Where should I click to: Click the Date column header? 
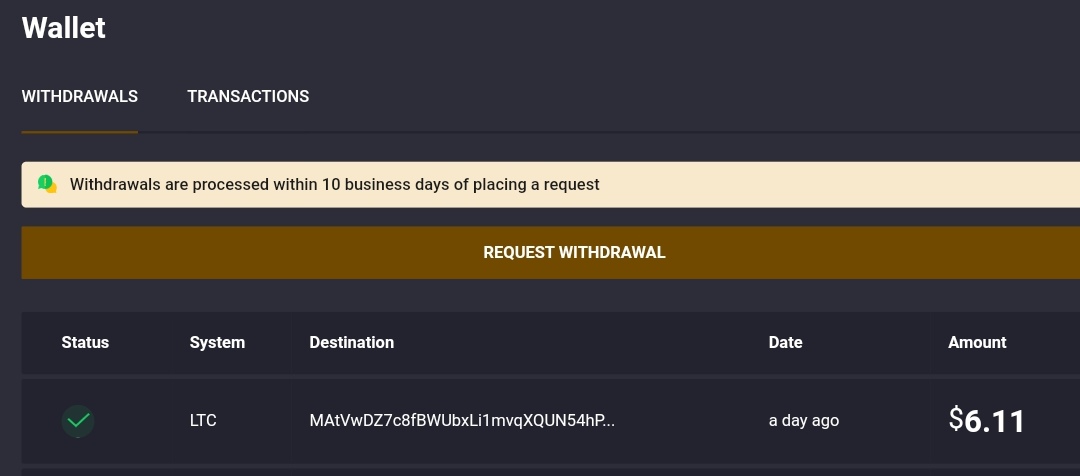(x=785, y=342)
